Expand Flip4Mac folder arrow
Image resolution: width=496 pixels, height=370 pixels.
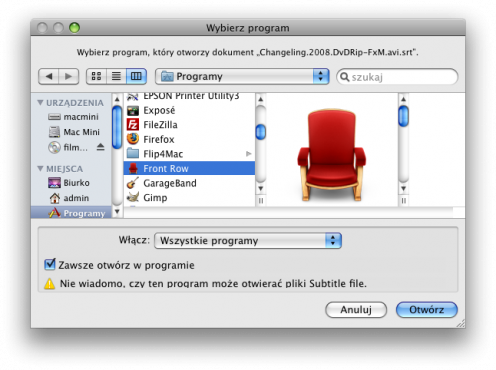249,154
